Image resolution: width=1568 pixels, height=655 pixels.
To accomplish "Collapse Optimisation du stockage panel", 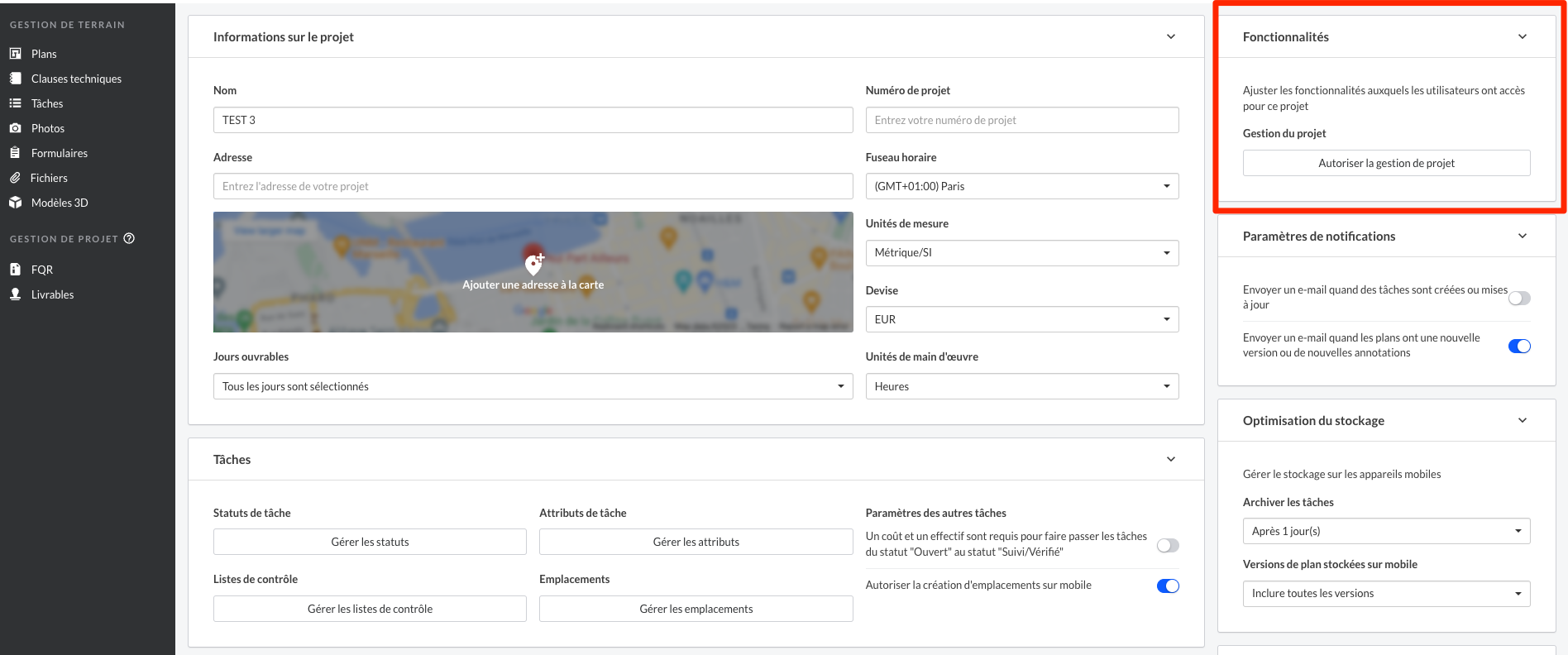I will (x=1523, y=420).
